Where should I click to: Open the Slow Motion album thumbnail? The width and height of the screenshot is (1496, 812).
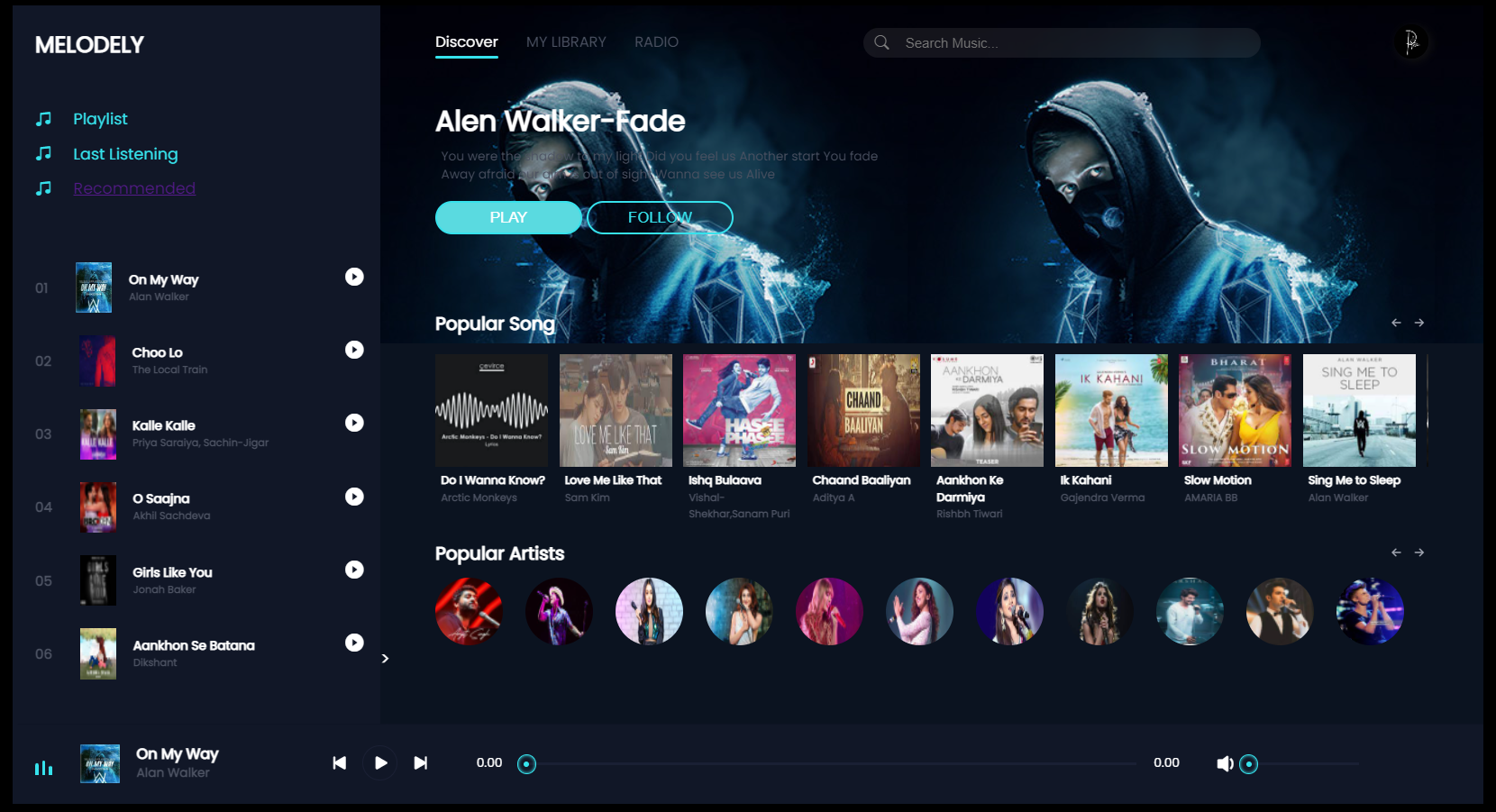tap(1235, 410)
